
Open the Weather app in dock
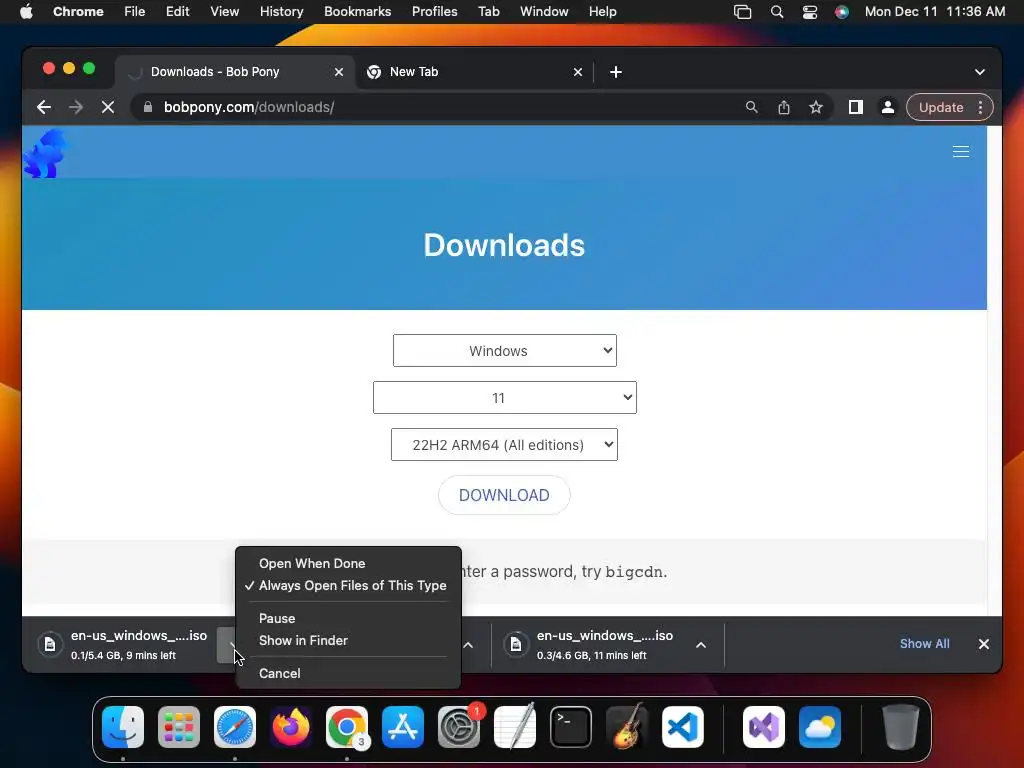tap(820, 727)
